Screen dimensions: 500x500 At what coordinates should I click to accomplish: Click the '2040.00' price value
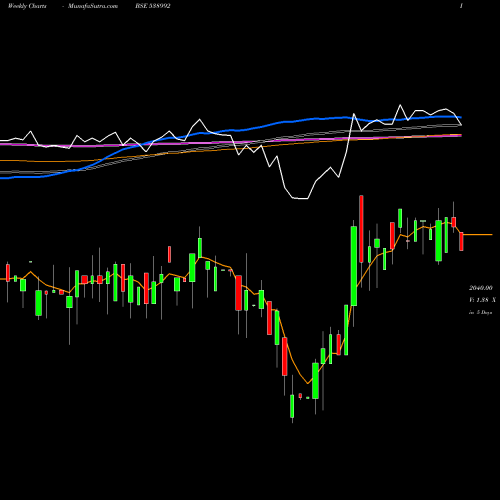481,288
